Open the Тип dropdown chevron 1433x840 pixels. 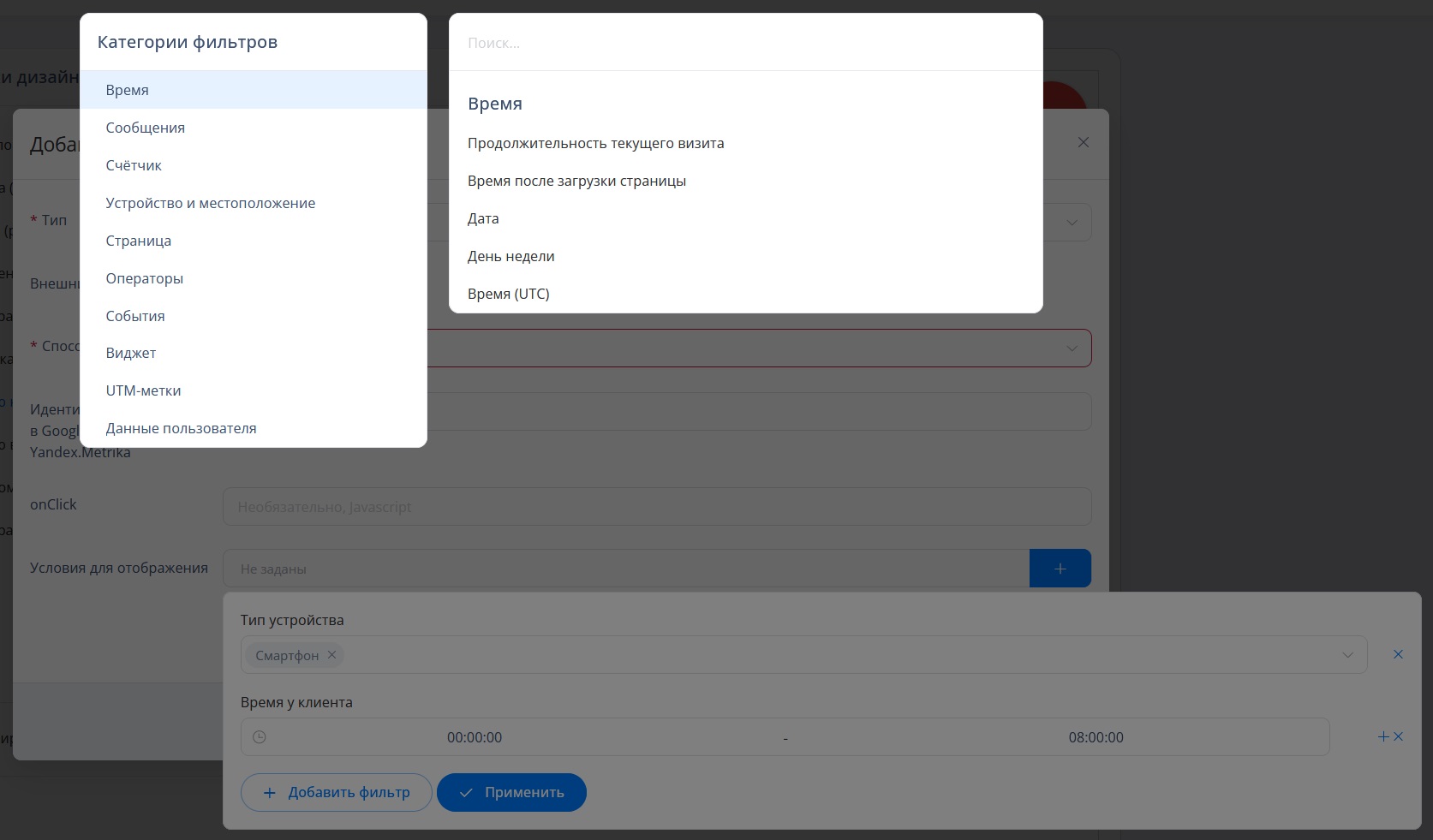[1072, 223]
